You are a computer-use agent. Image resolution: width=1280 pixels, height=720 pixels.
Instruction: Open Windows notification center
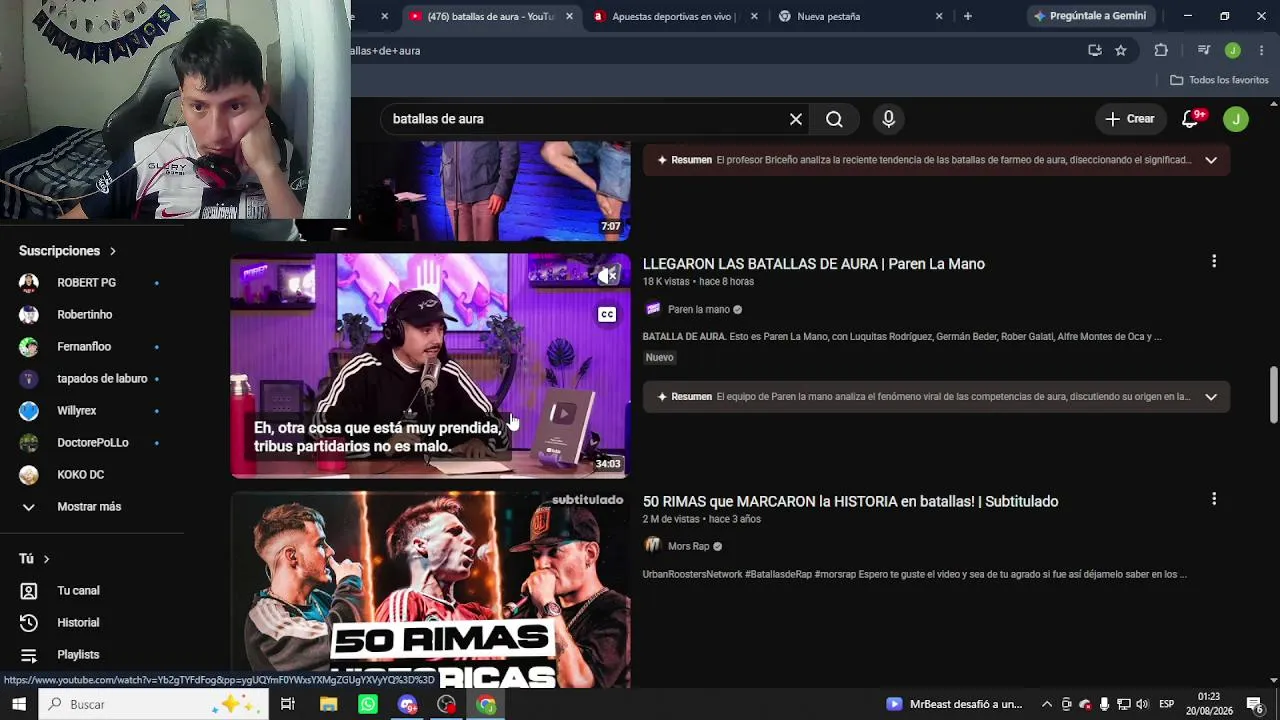tap(1255, 704)
